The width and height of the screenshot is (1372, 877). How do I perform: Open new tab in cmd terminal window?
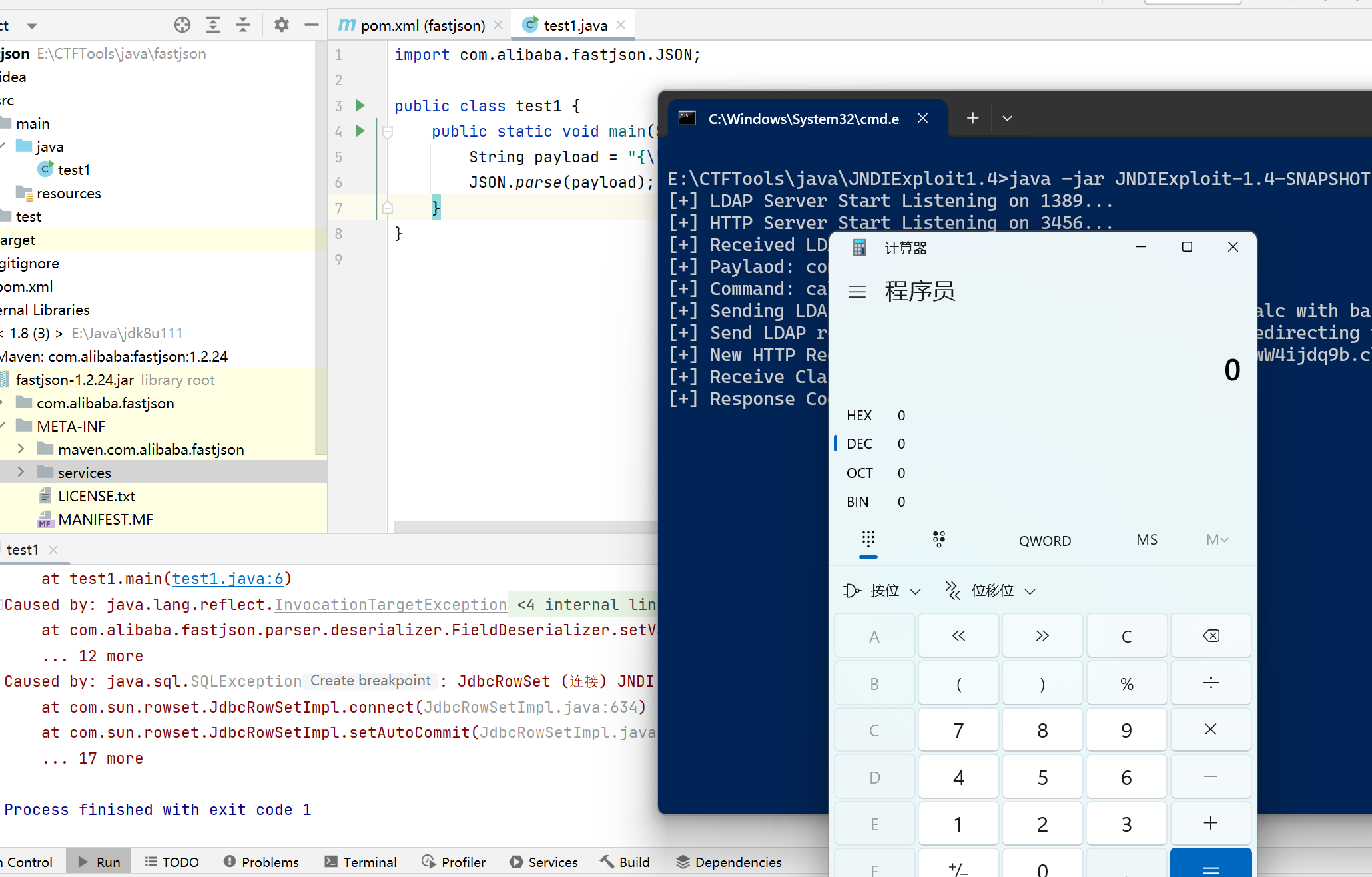[x=973, y=118]
